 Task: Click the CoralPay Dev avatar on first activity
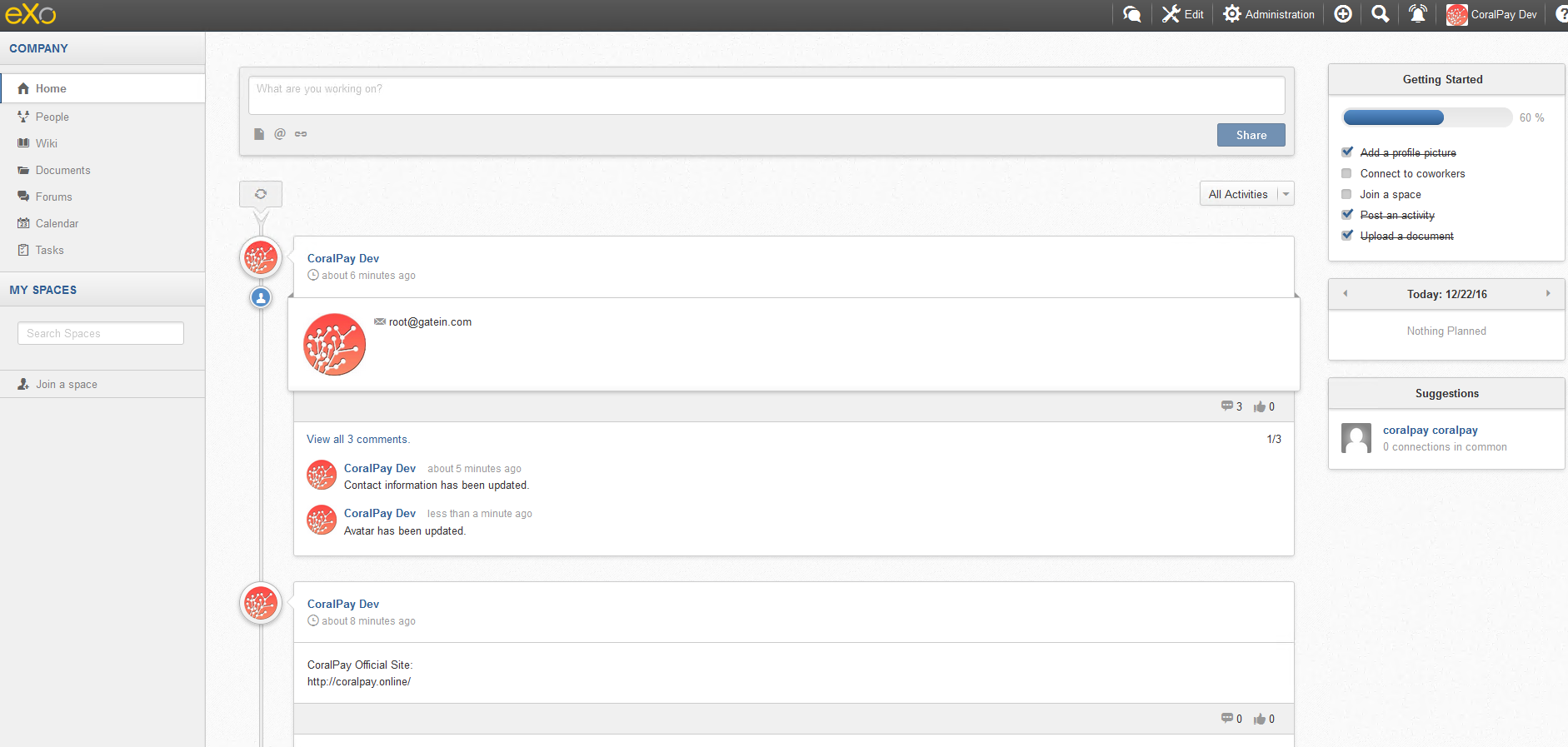tap(261, 257)
